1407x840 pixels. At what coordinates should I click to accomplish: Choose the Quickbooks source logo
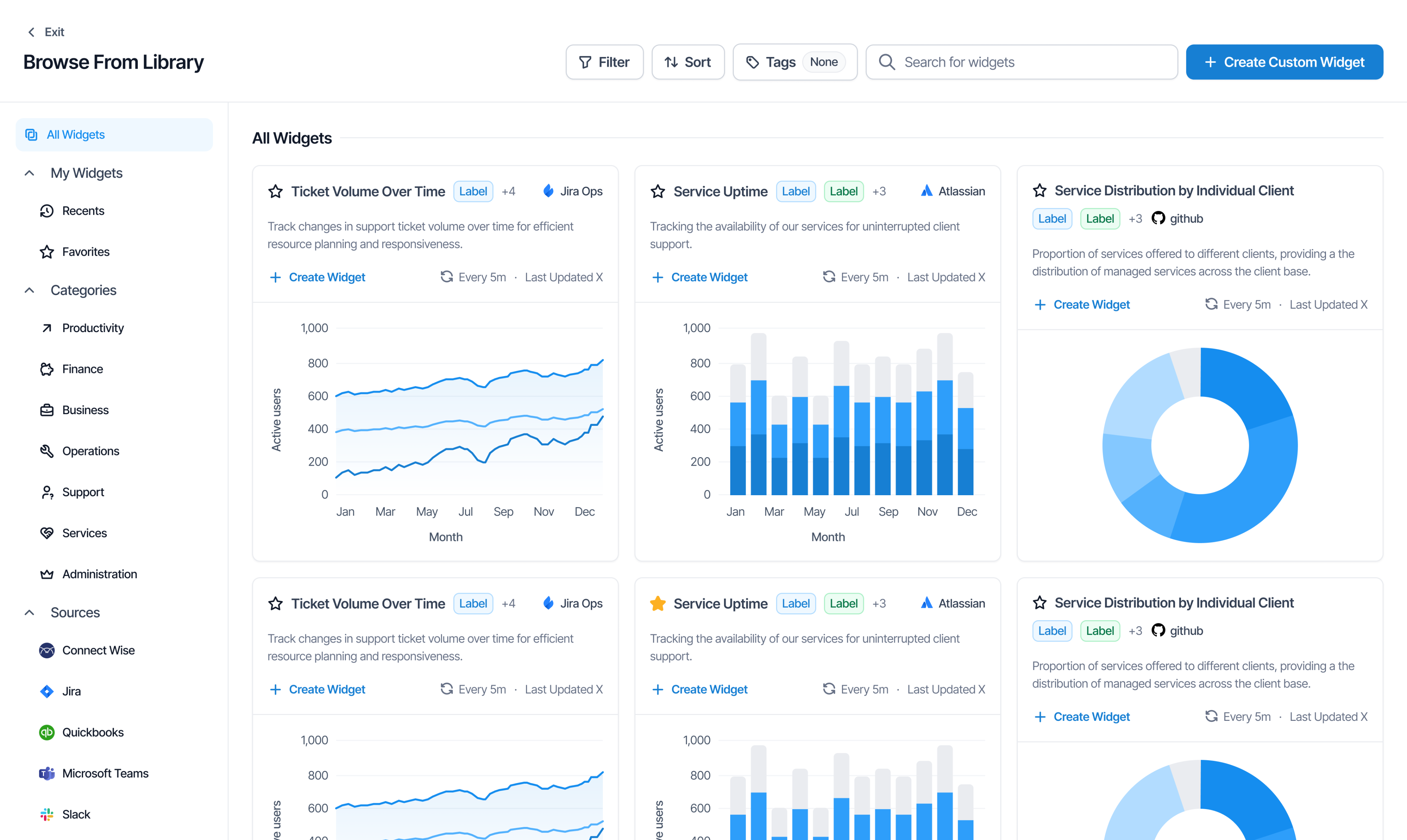[47, 733]
